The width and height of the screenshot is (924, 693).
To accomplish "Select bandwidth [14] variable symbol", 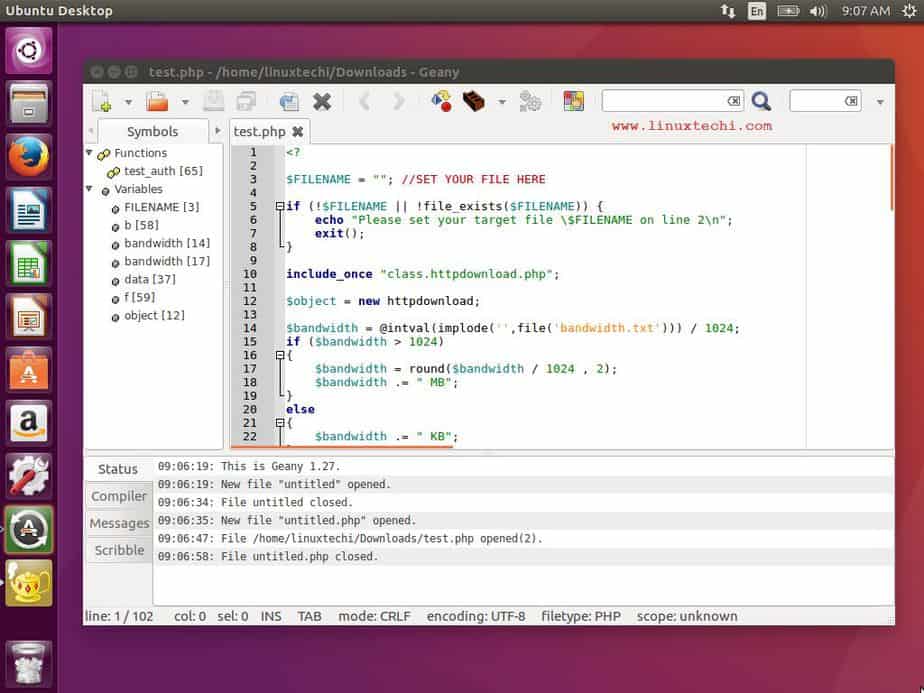I will click(167, 243).
